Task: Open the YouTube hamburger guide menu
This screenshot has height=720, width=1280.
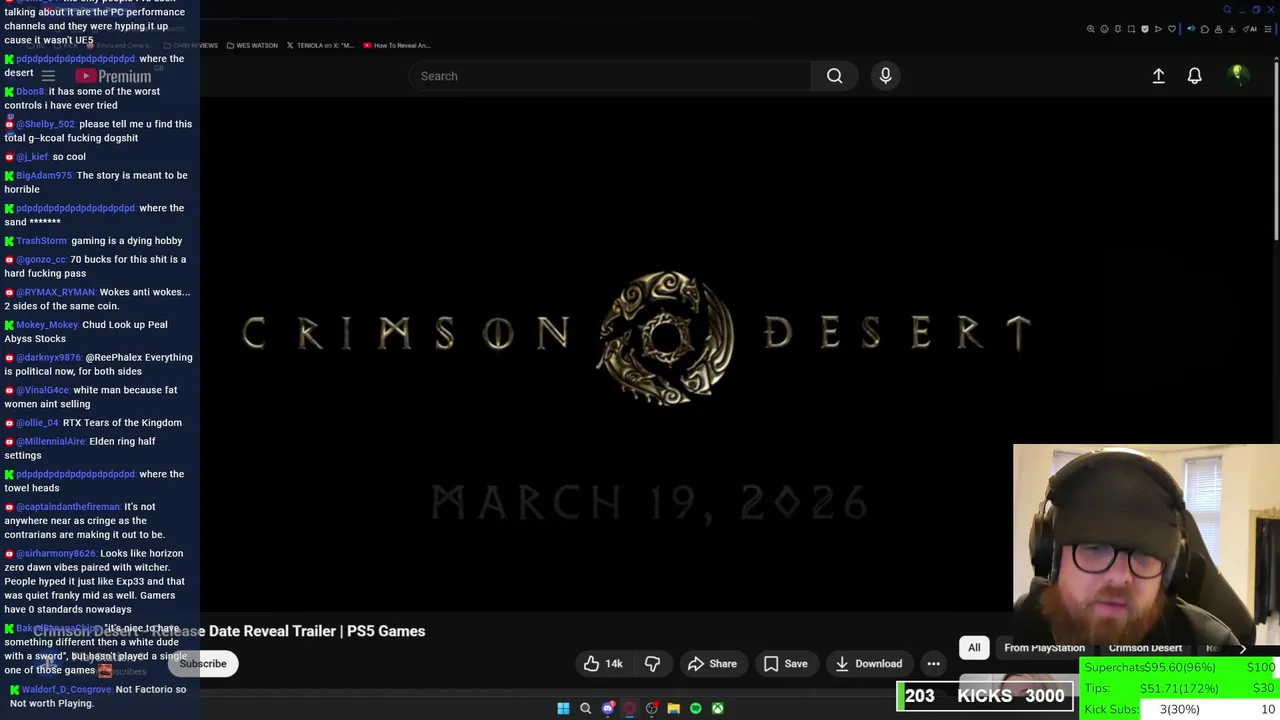Action: (x=48, y=76)
